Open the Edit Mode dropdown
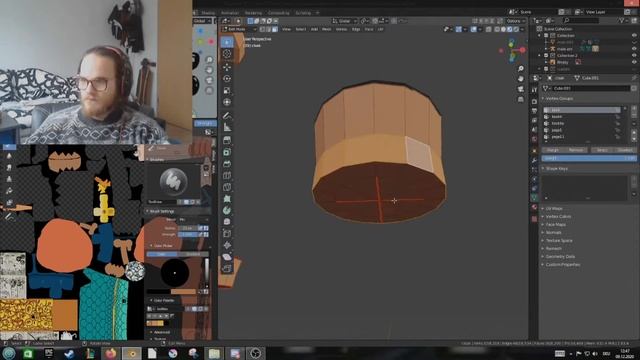Screen dimensions: 640x360 coord(240,29)
